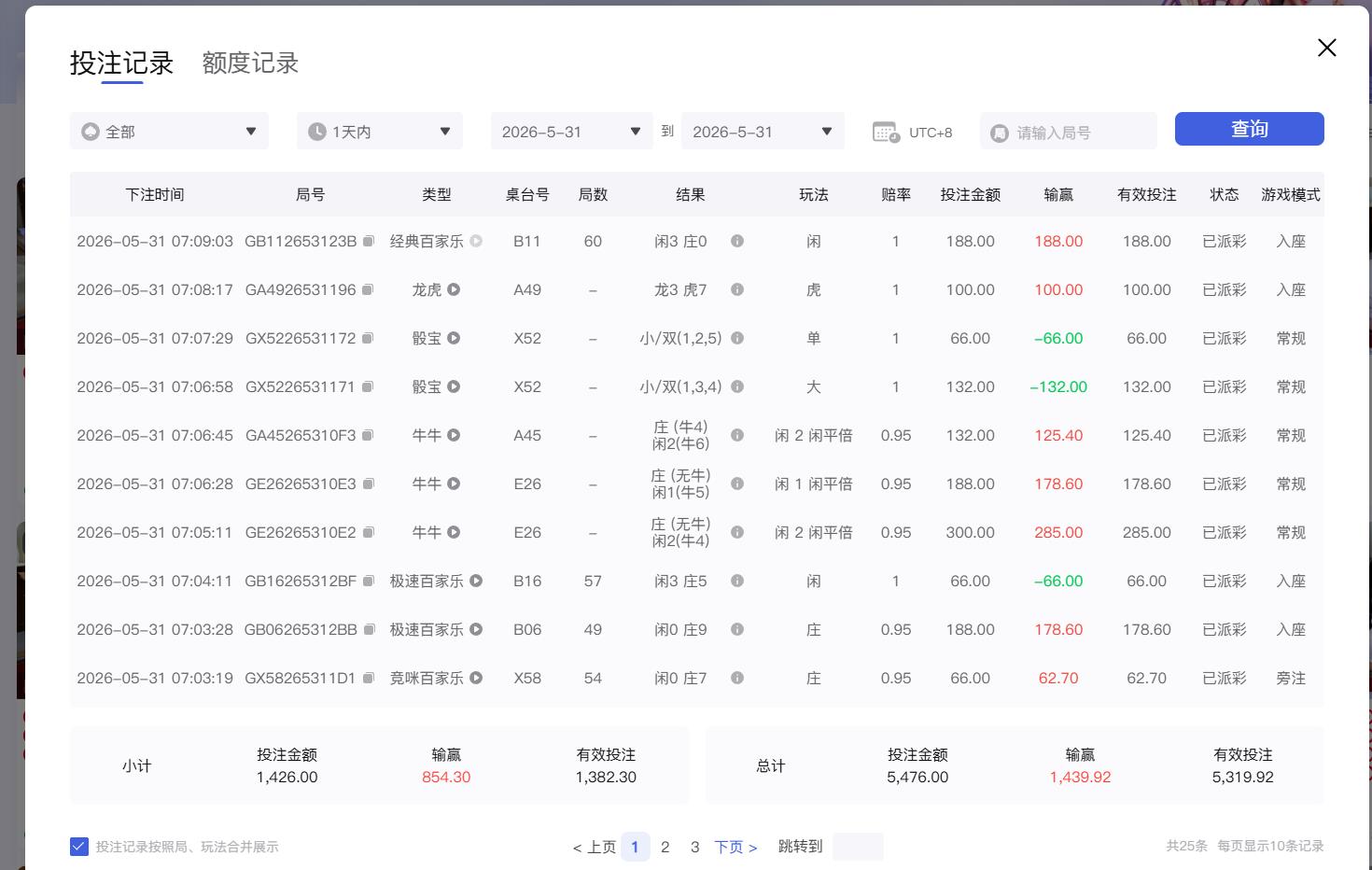Click 旁注 game mode cell

(1291, 678)
